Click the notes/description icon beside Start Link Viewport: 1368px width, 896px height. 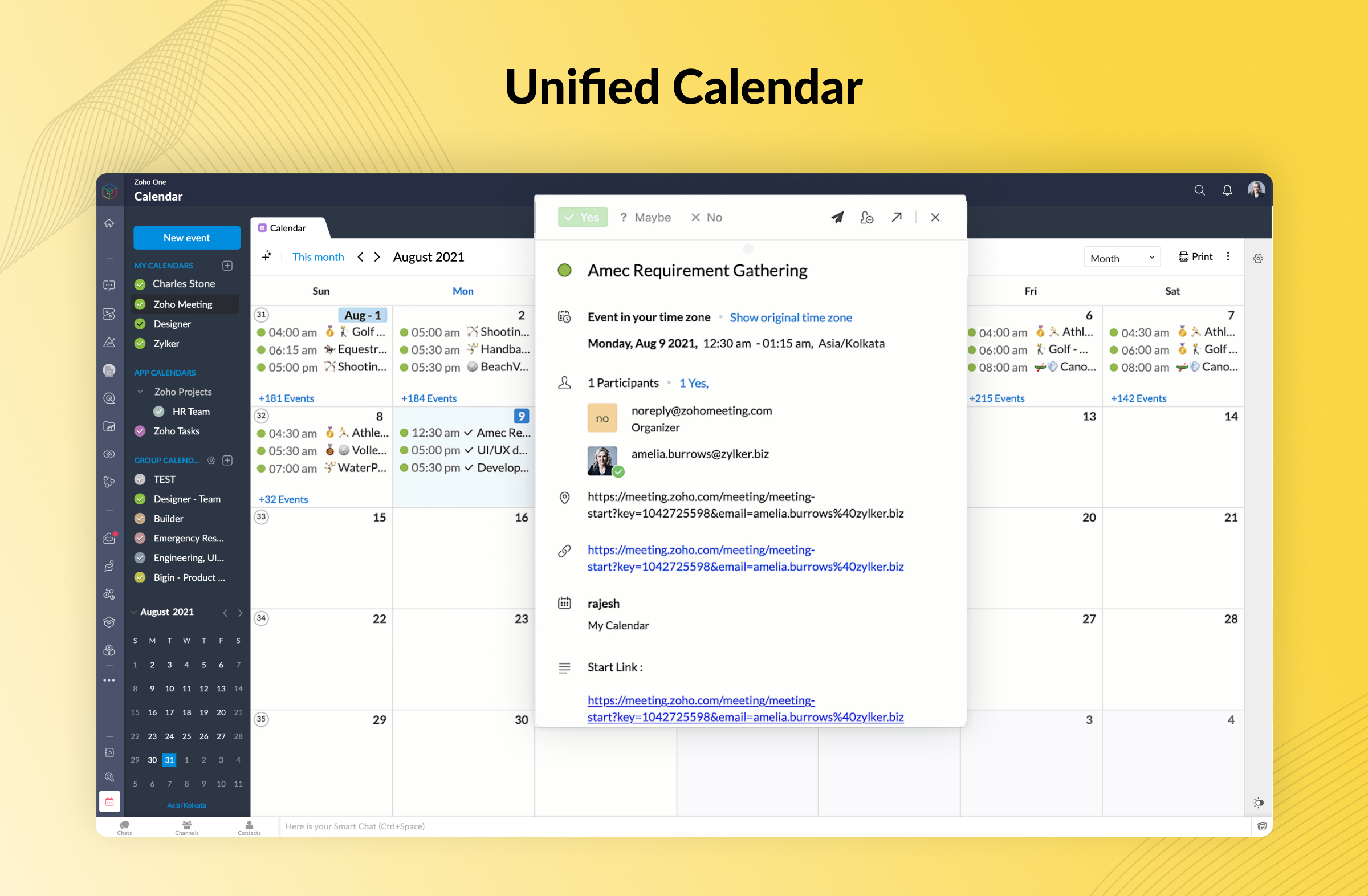(x=564, y=668)
